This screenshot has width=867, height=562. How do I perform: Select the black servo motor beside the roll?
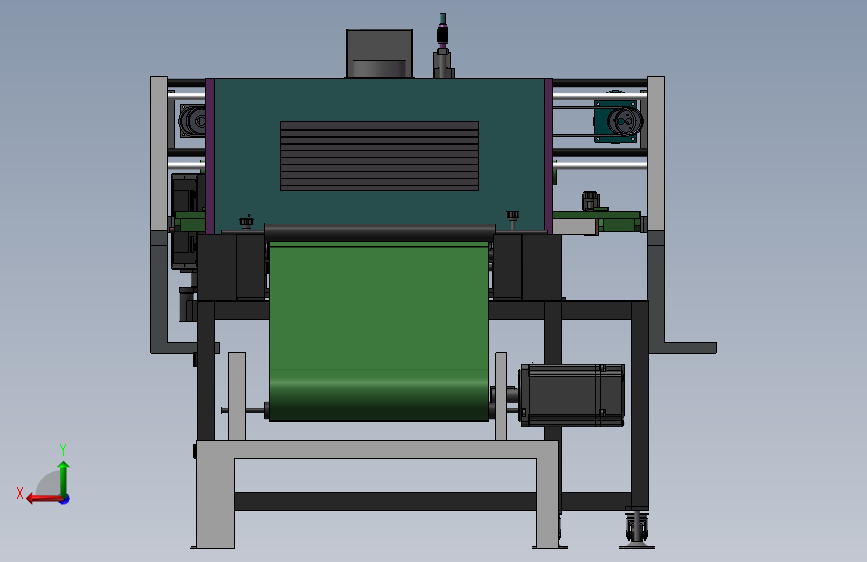click(572, 395)
